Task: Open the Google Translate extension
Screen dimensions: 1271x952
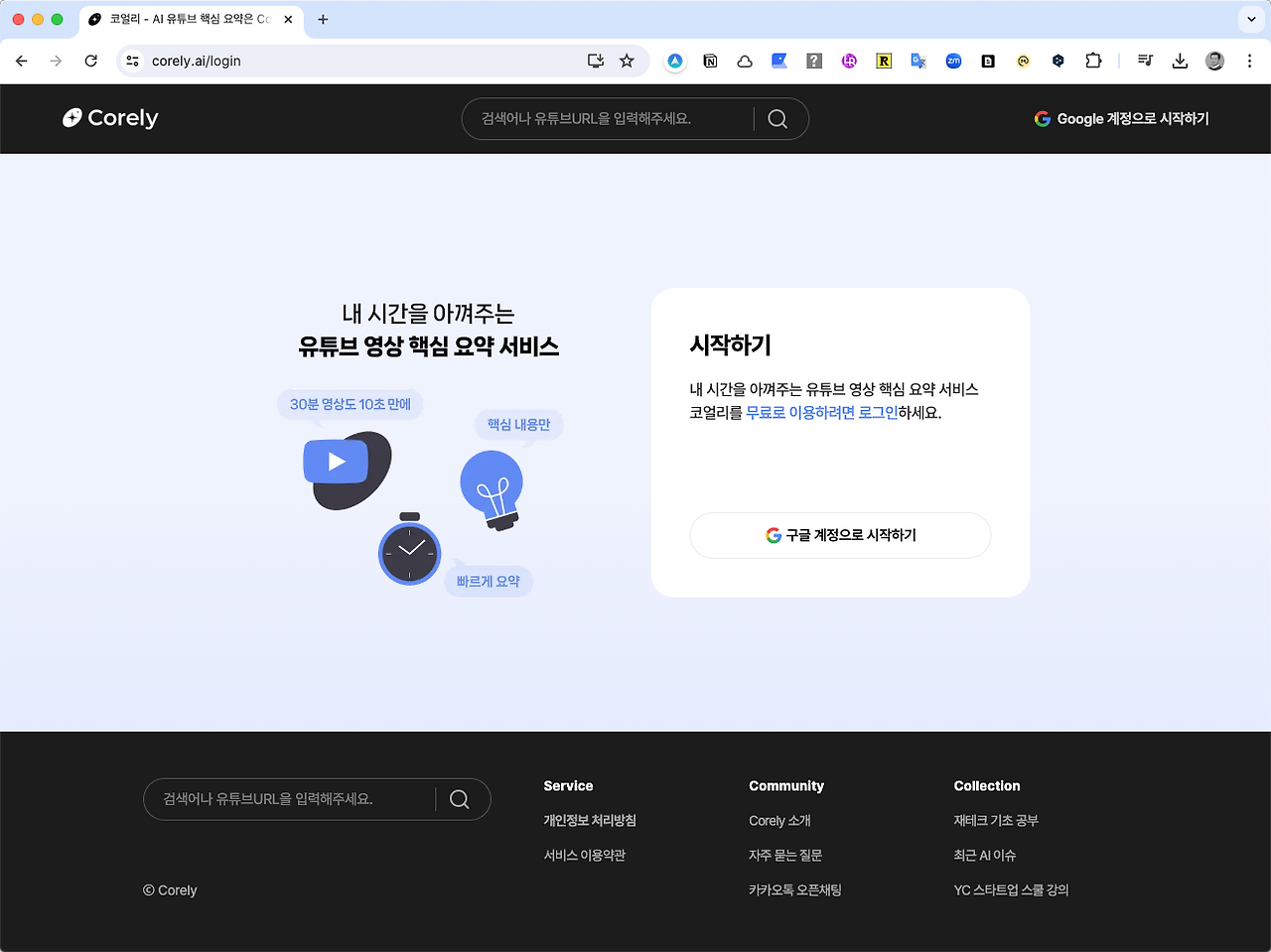Action: [x=918, y=61]
